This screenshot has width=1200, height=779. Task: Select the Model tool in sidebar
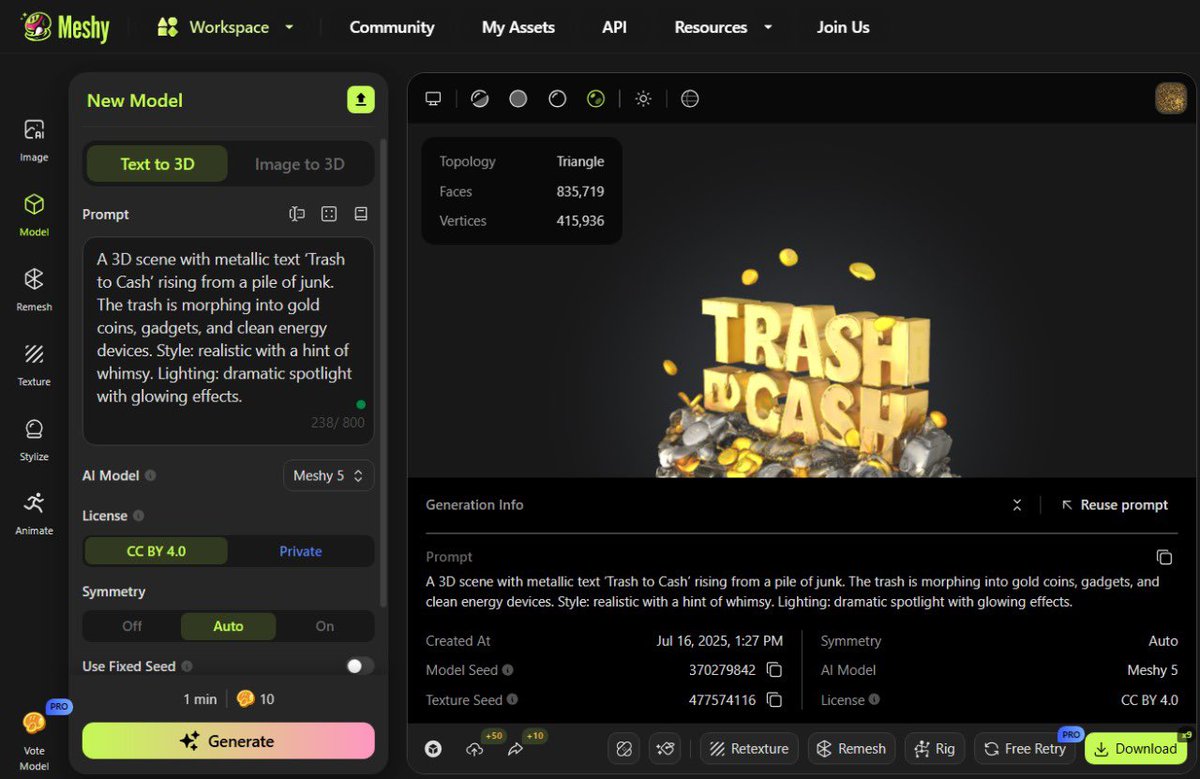(x=34, y=214)
